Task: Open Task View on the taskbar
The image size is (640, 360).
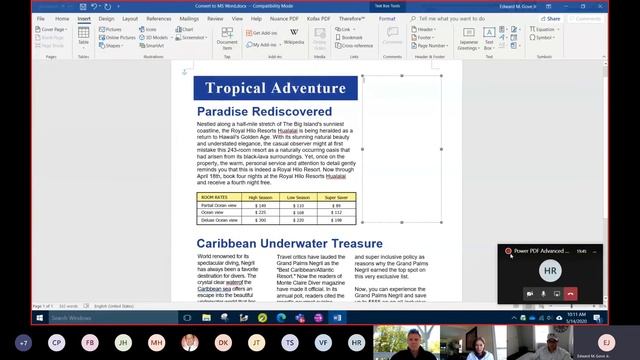Action: (x=187, y=318)
